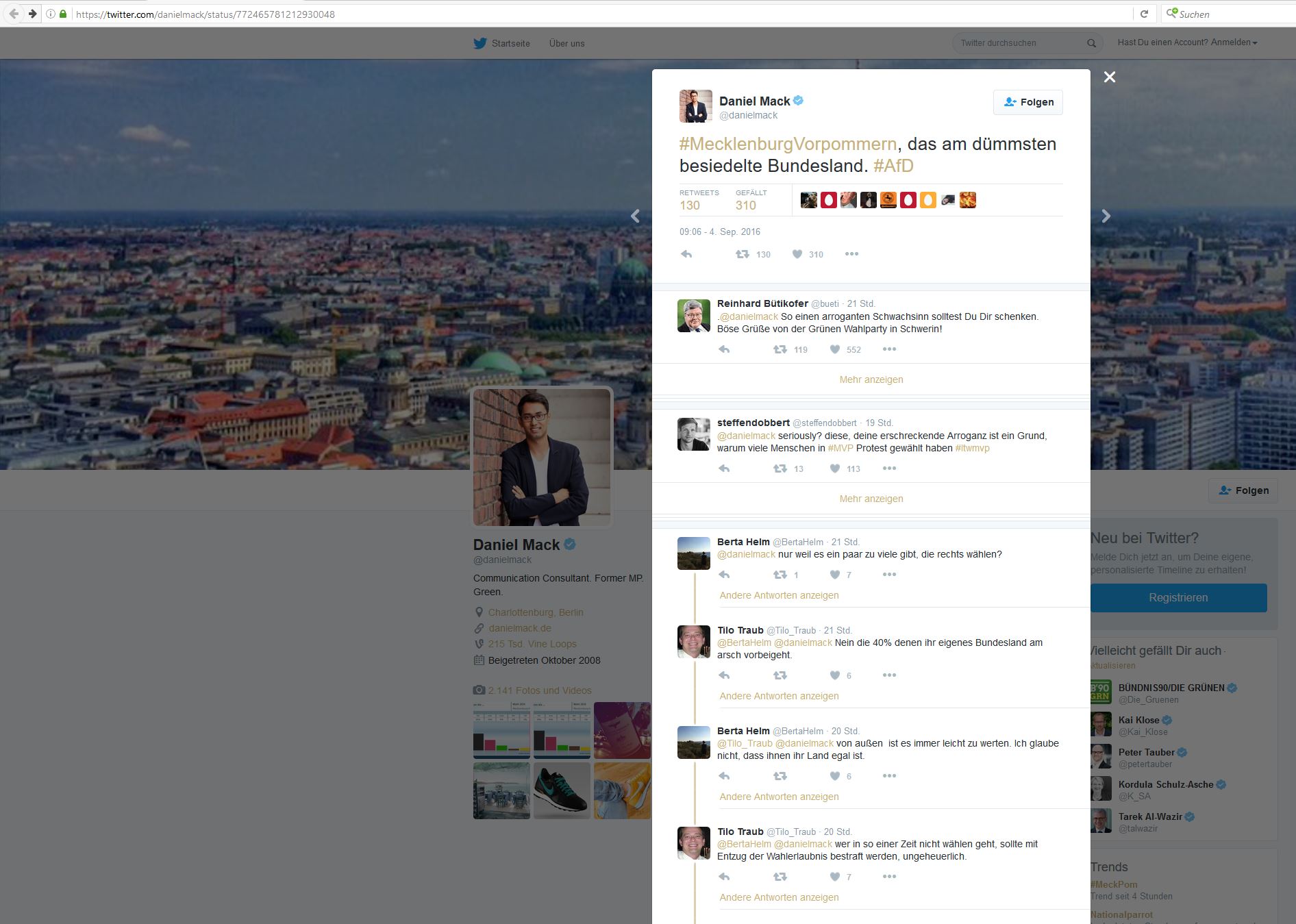Open the Über uns navigation item
Image resolution: width=1296 pixels, height=924 pixels.
[x=566, y=43]
